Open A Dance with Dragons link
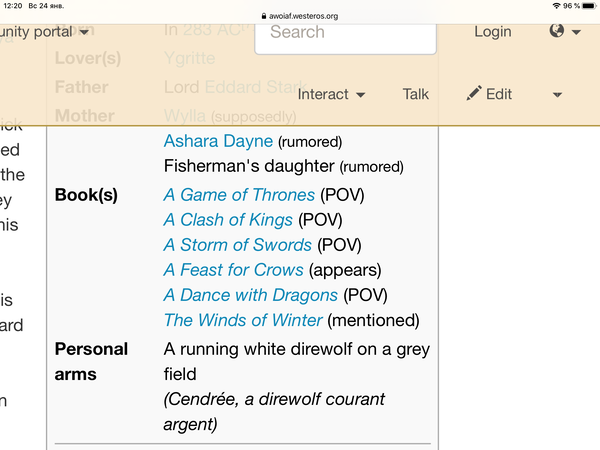This screenshot has width=600, height=450. coord(251,295)
